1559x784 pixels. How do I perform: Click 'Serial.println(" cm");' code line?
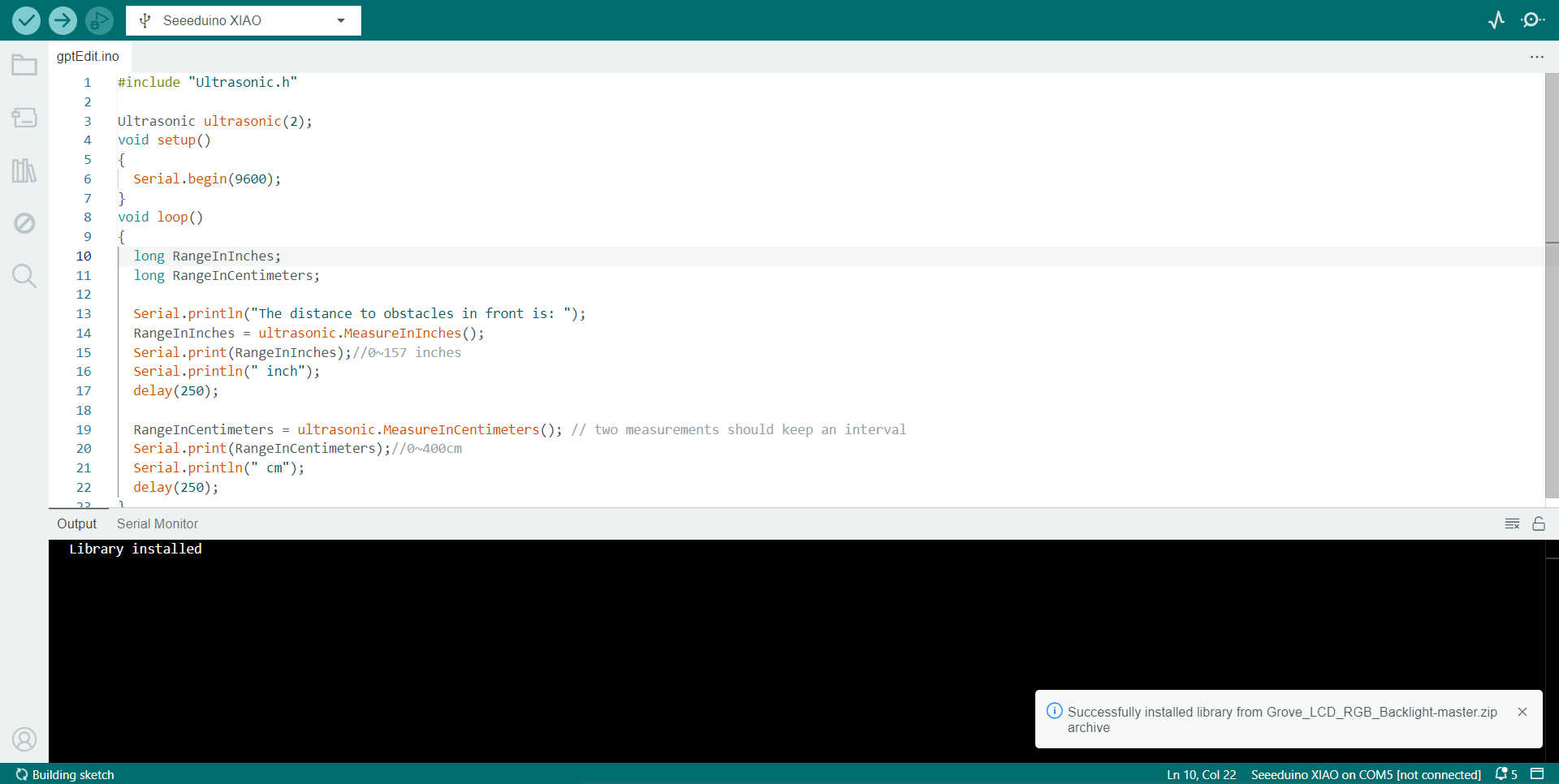coord(218,467)
